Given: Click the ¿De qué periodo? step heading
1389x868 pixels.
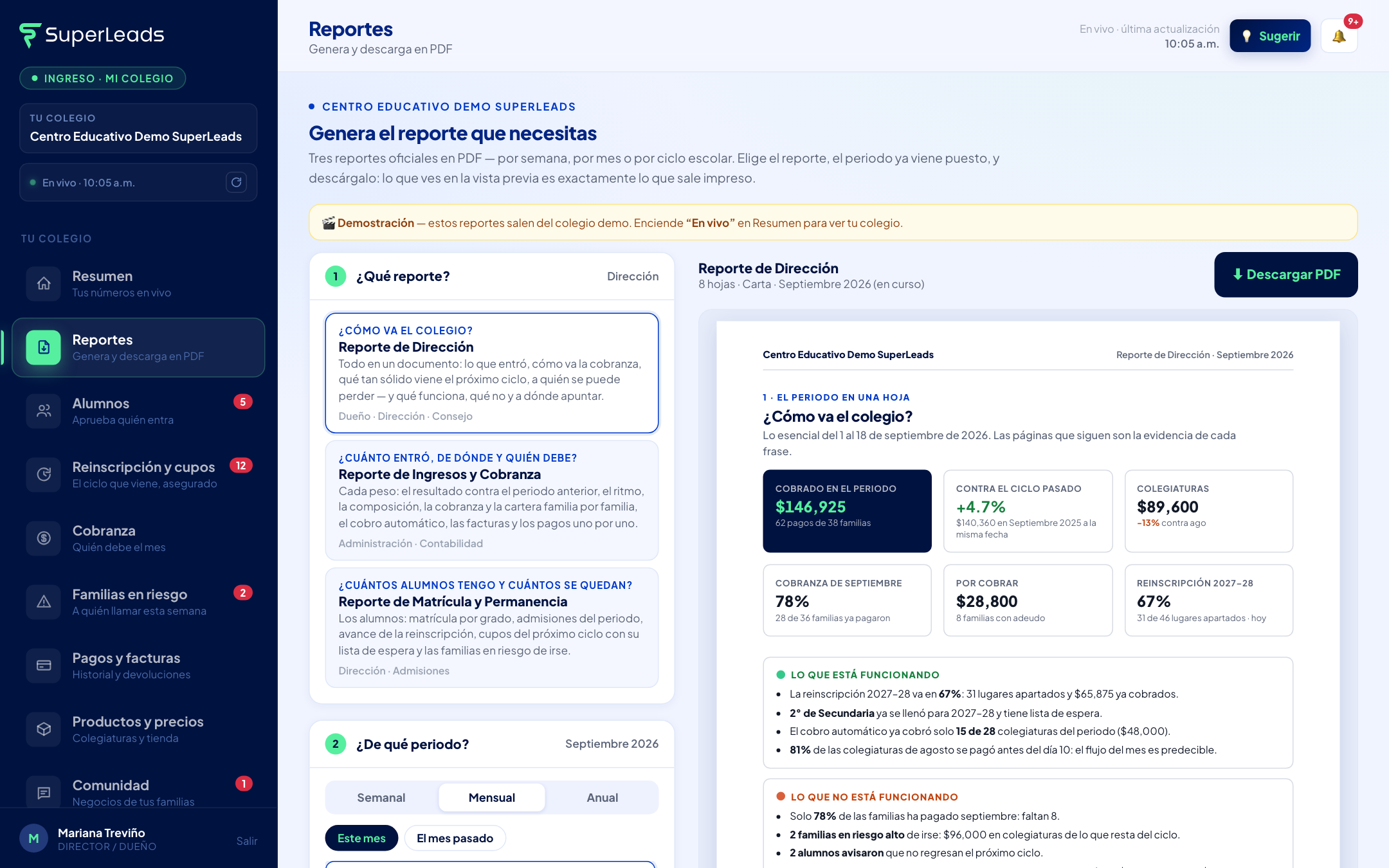Looking at the screenshot, I should 412,745.
